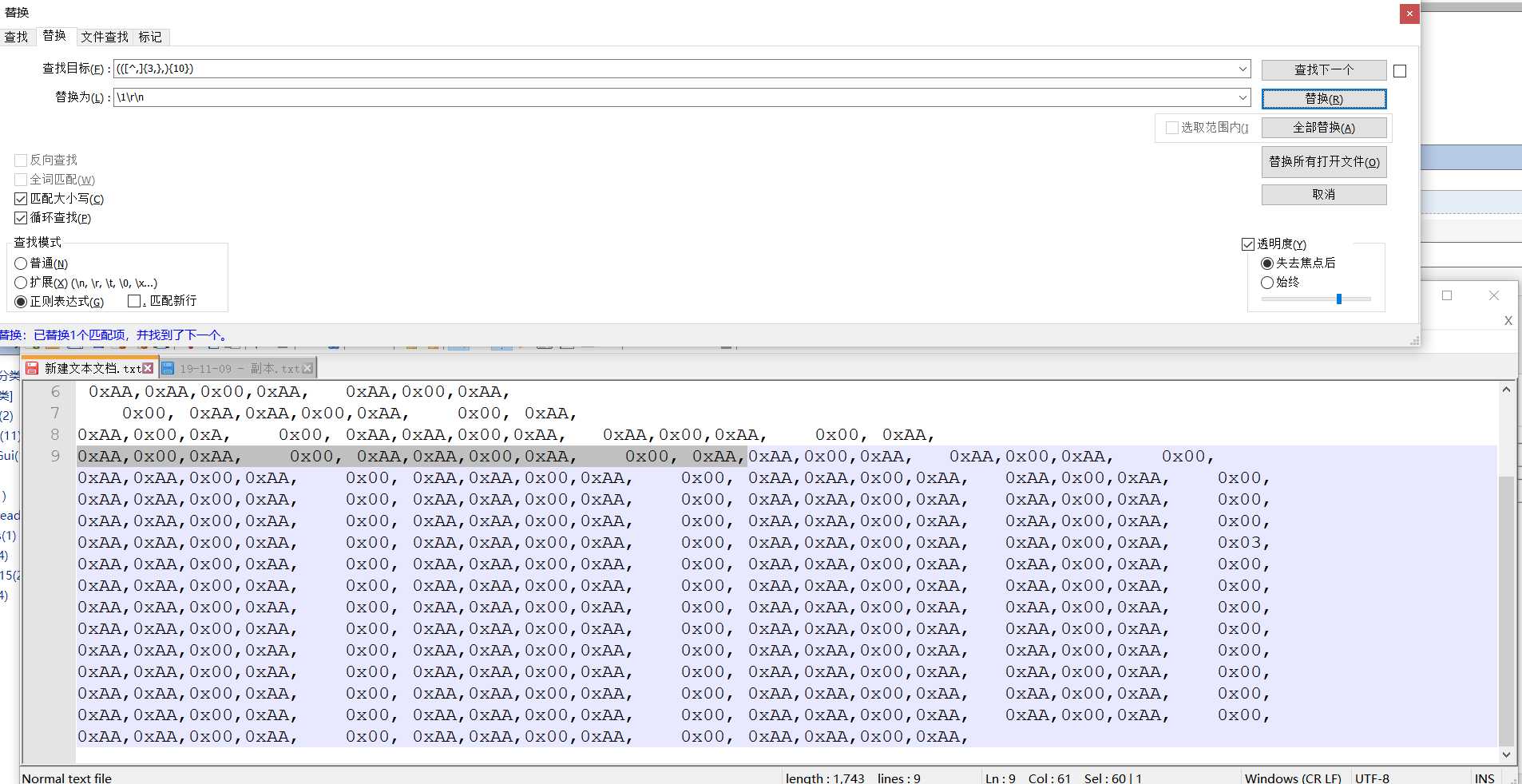Click the transparency slider handle
Image resolution: width=1522 pixels, height=784 pixels.
(x=1339, y=299)
